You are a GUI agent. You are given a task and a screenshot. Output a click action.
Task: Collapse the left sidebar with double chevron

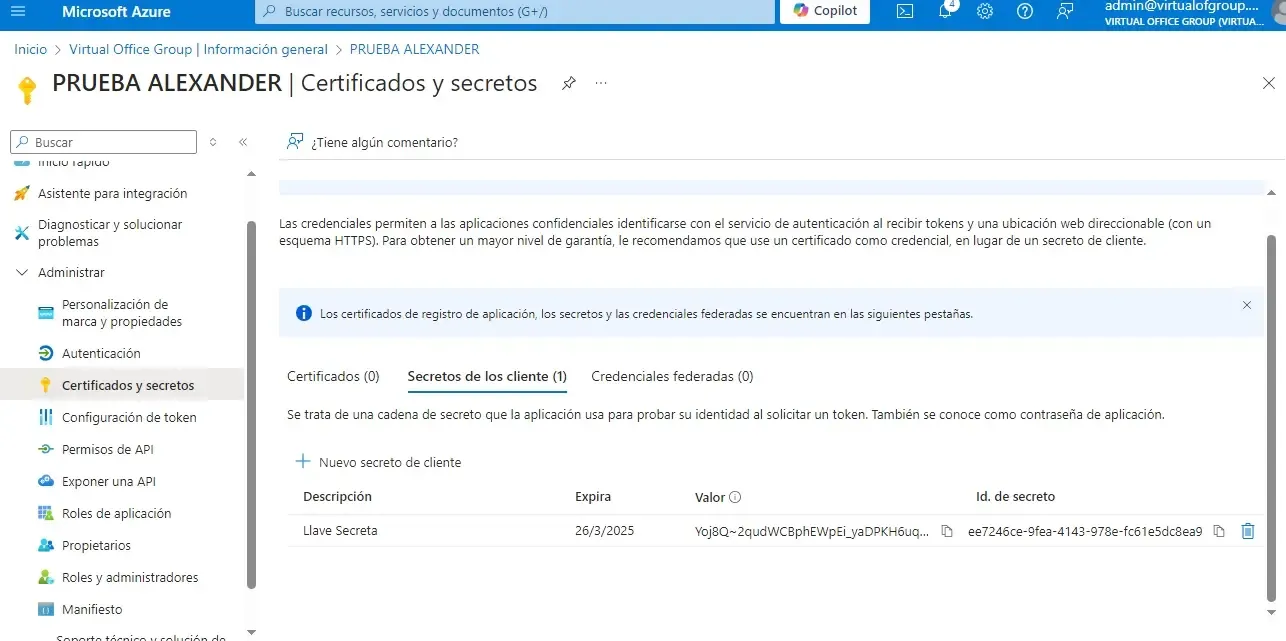pyautogui.click(x=243, y=142)
